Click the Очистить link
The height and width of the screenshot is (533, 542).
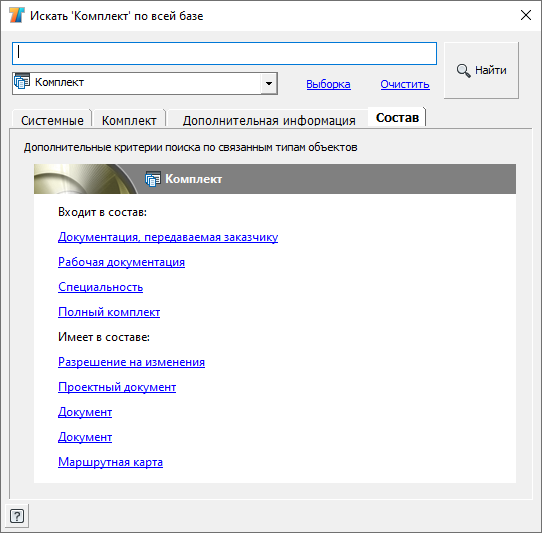(405, 84)
